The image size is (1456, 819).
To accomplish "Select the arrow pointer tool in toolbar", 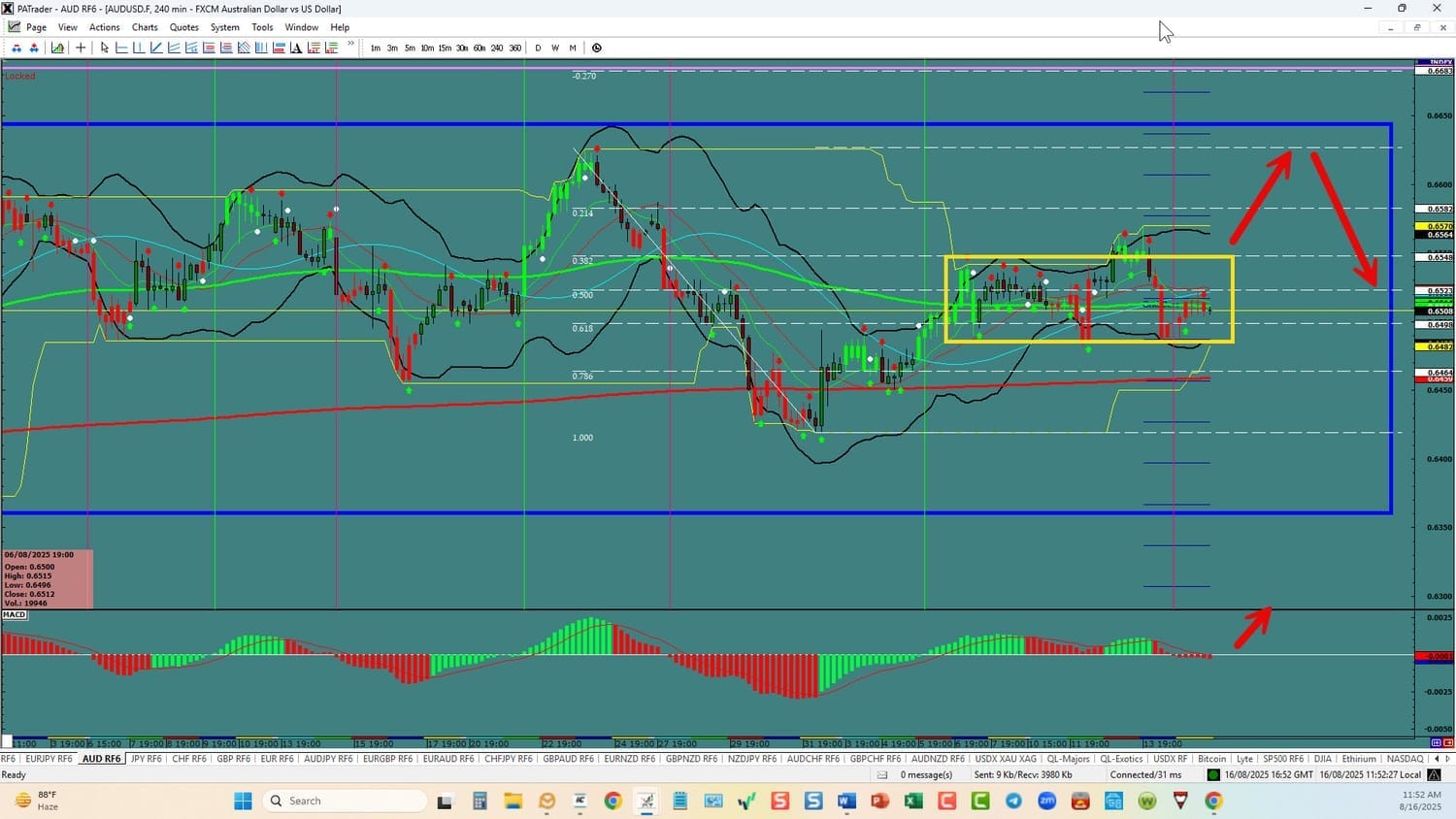I will (x=105, y=48).
